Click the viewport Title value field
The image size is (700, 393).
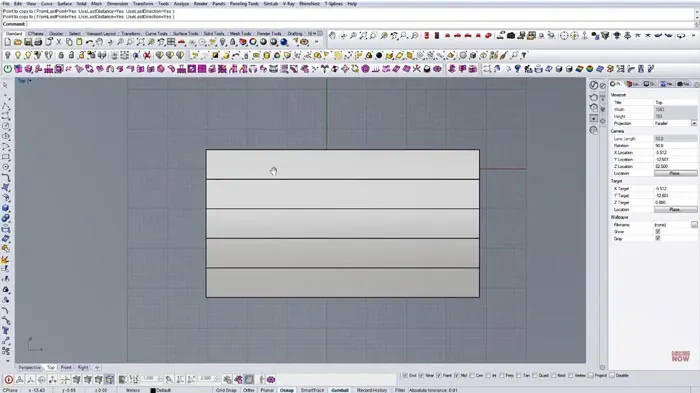[x=675, y=103]
